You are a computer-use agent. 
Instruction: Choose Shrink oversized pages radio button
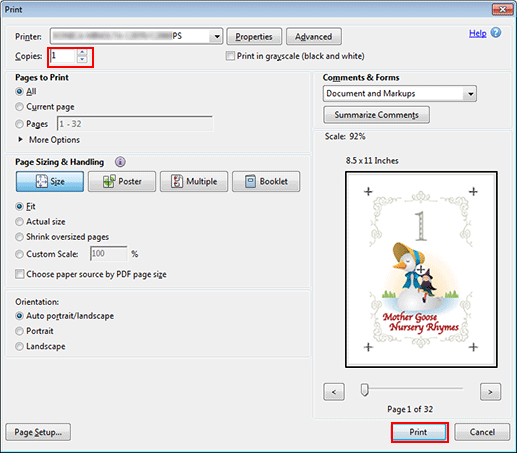(19, 237)
